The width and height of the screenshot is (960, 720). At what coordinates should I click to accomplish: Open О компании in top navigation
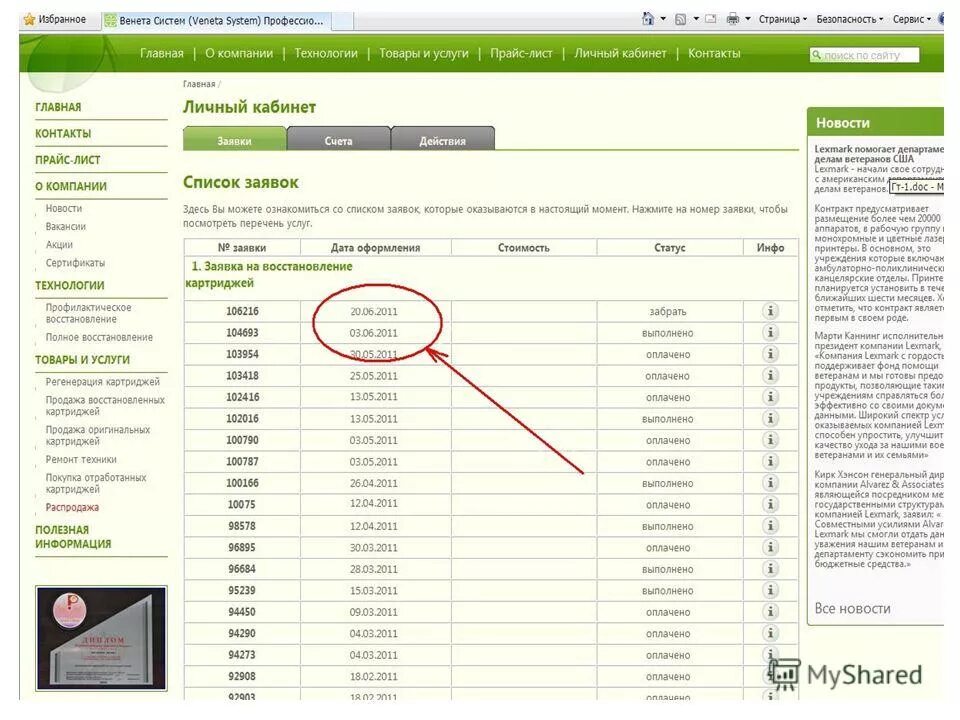coord(239,53)
